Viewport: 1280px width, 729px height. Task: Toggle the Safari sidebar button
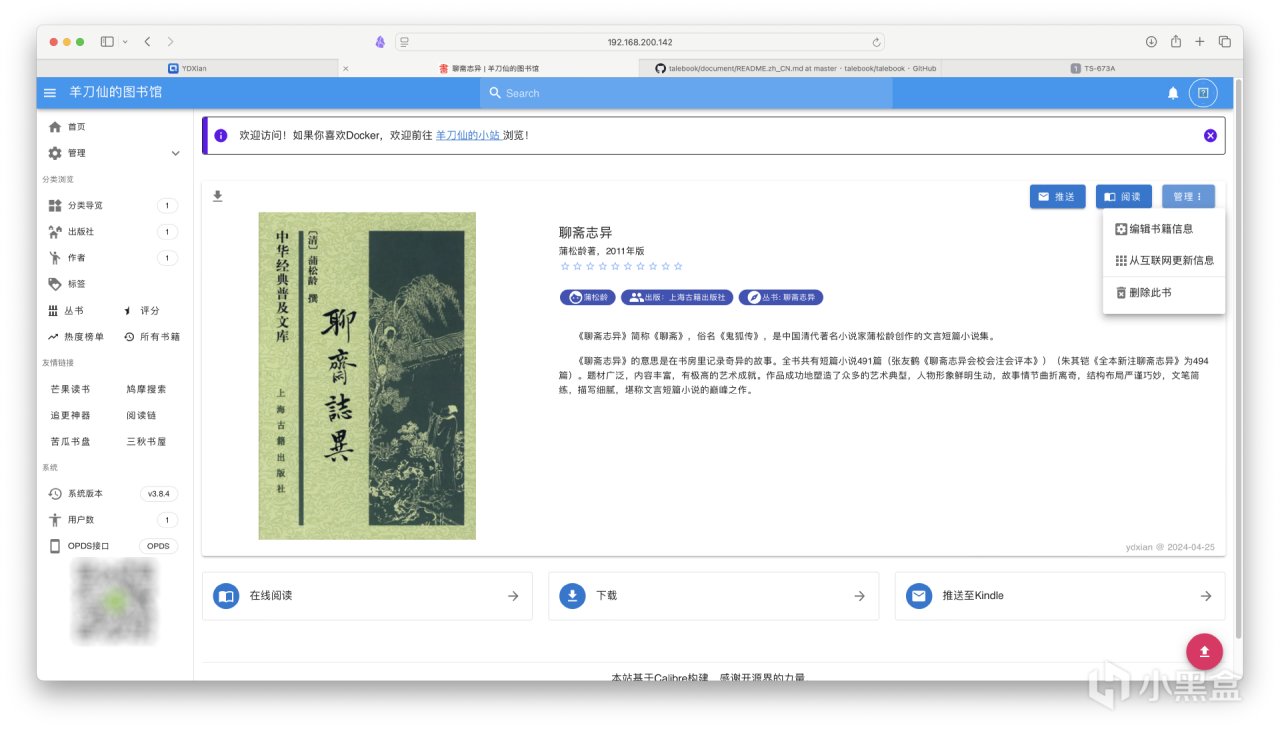tap(107, 42)
